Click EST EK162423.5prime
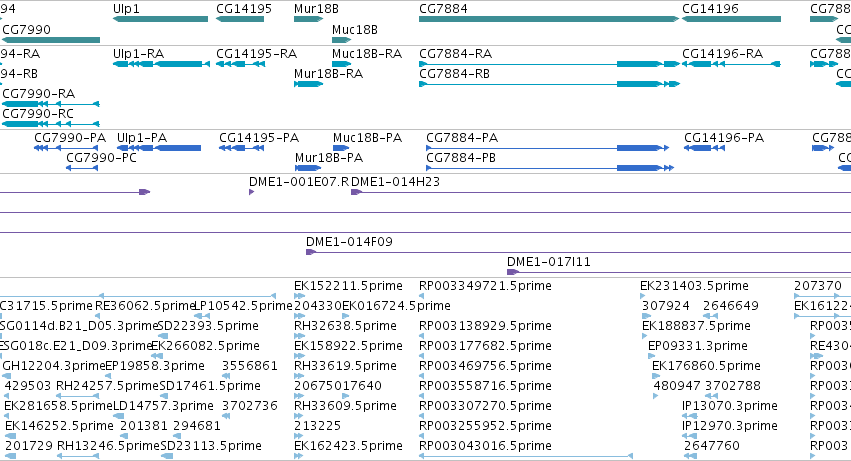Image resolution: width=851 pixels, height=461 pixels. click(348, 446)
